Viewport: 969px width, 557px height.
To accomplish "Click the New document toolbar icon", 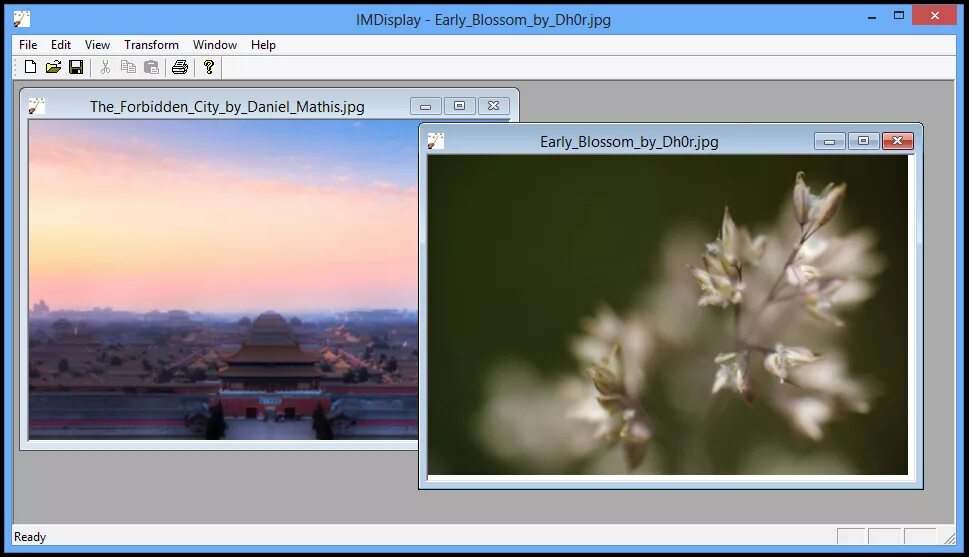I will pos(30,67).
